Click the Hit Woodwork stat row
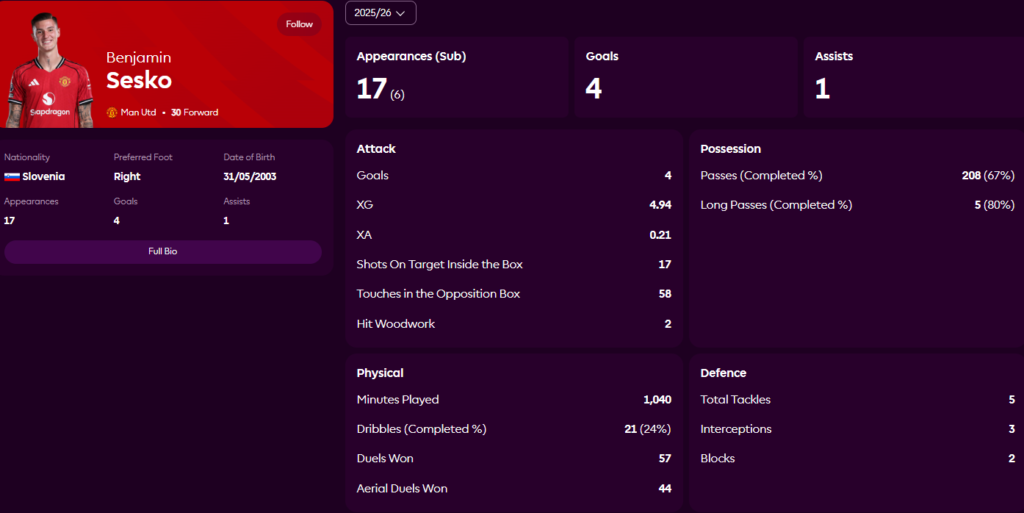 pyautogui.click(x=513, y=324)
